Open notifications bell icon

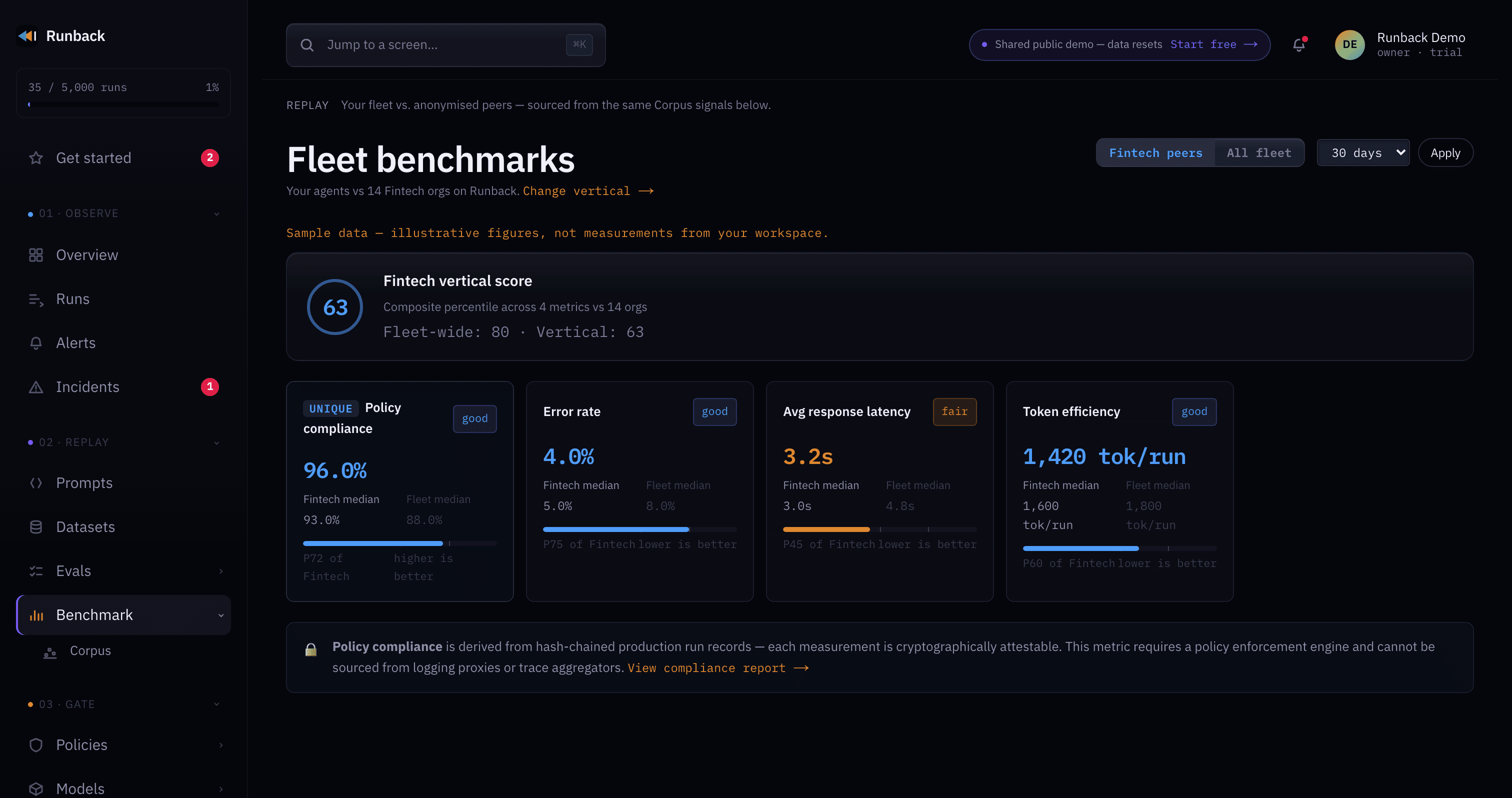click(1299, 44)
